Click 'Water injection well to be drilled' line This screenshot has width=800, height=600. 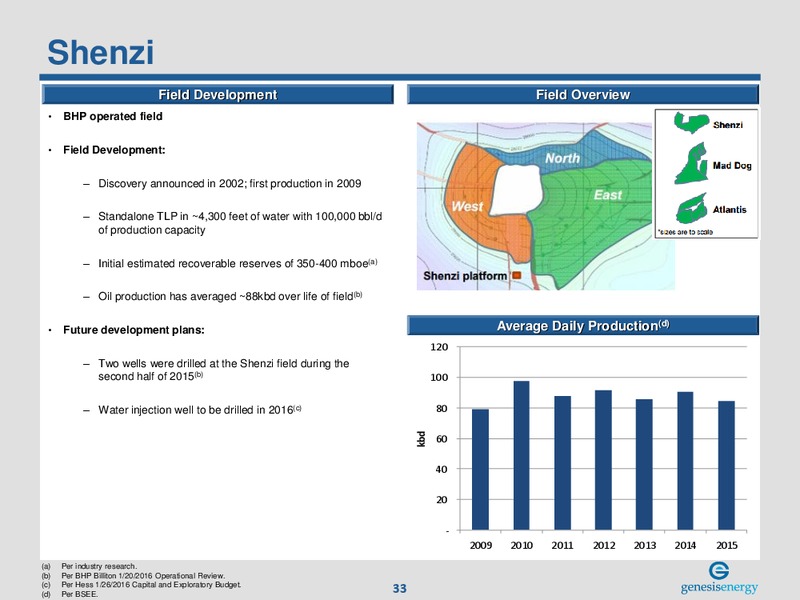click(199, 410)
